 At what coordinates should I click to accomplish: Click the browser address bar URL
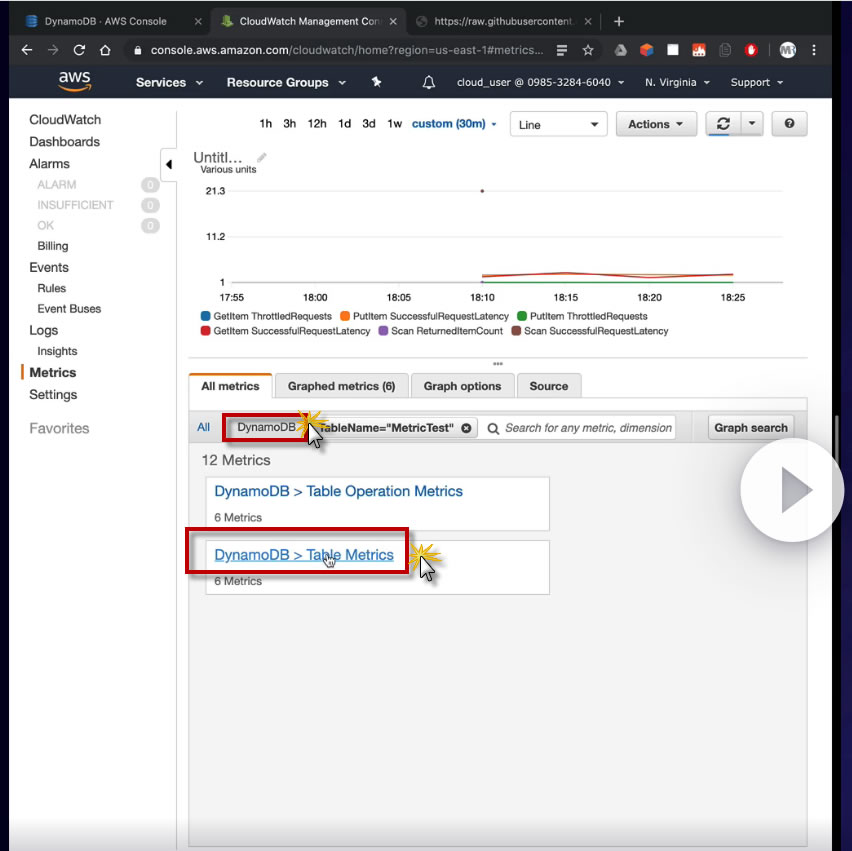pos(347,50)
